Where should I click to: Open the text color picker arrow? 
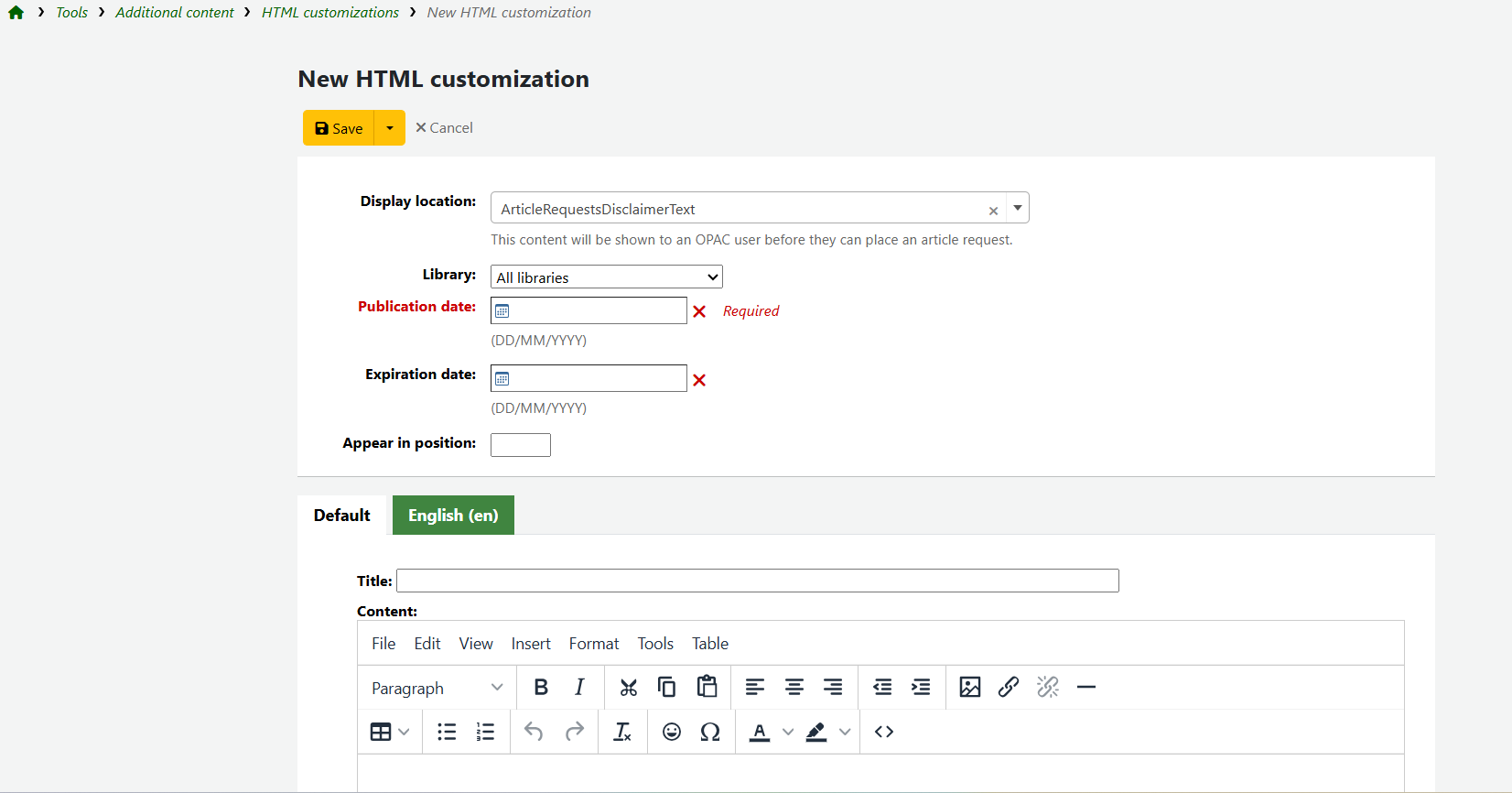(x=788, y=732)
